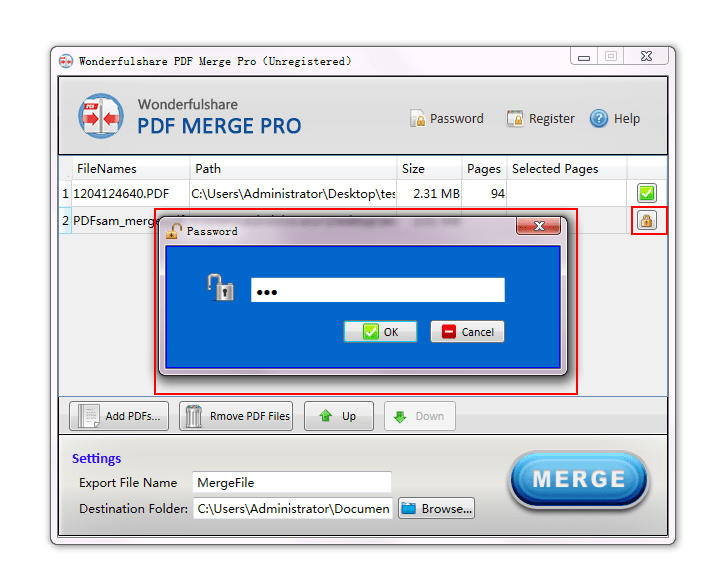Open the Register option
This screenshot has height=565, width=704.
[541, 119]
